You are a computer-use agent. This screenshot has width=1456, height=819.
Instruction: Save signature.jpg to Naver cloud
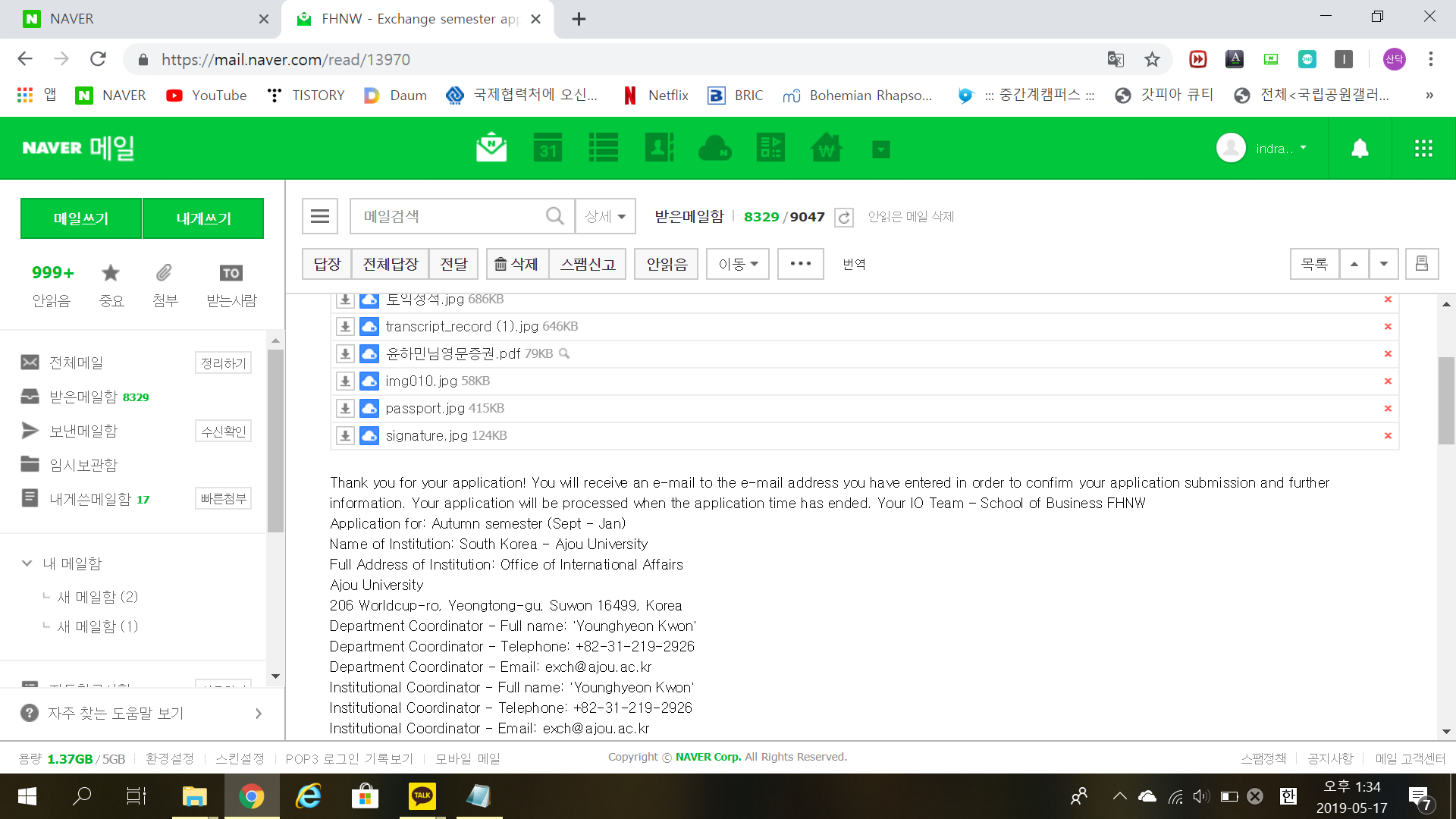[x=369, y=436]
